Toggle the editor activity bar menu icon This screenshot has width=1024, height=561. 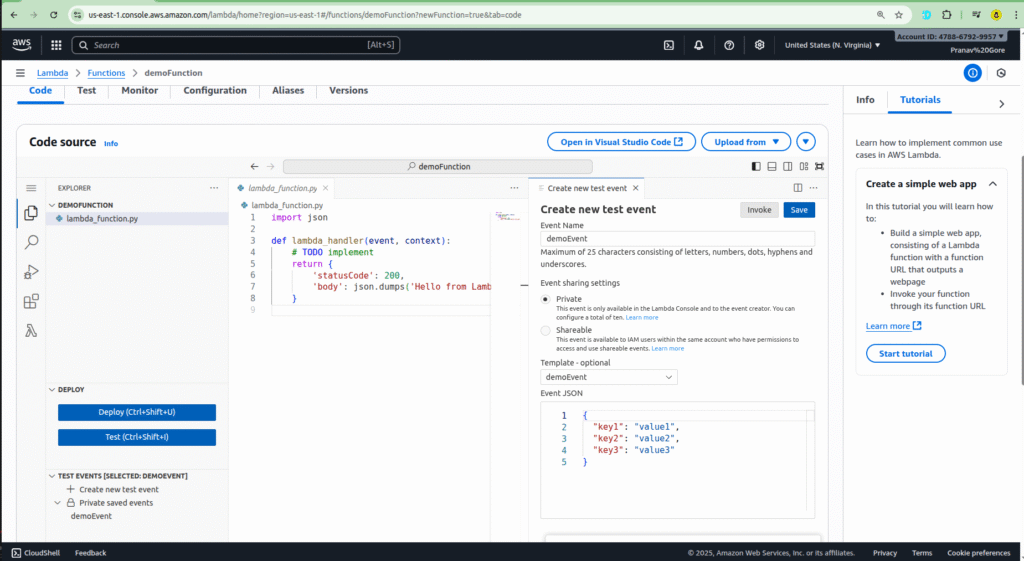(31, 188)
